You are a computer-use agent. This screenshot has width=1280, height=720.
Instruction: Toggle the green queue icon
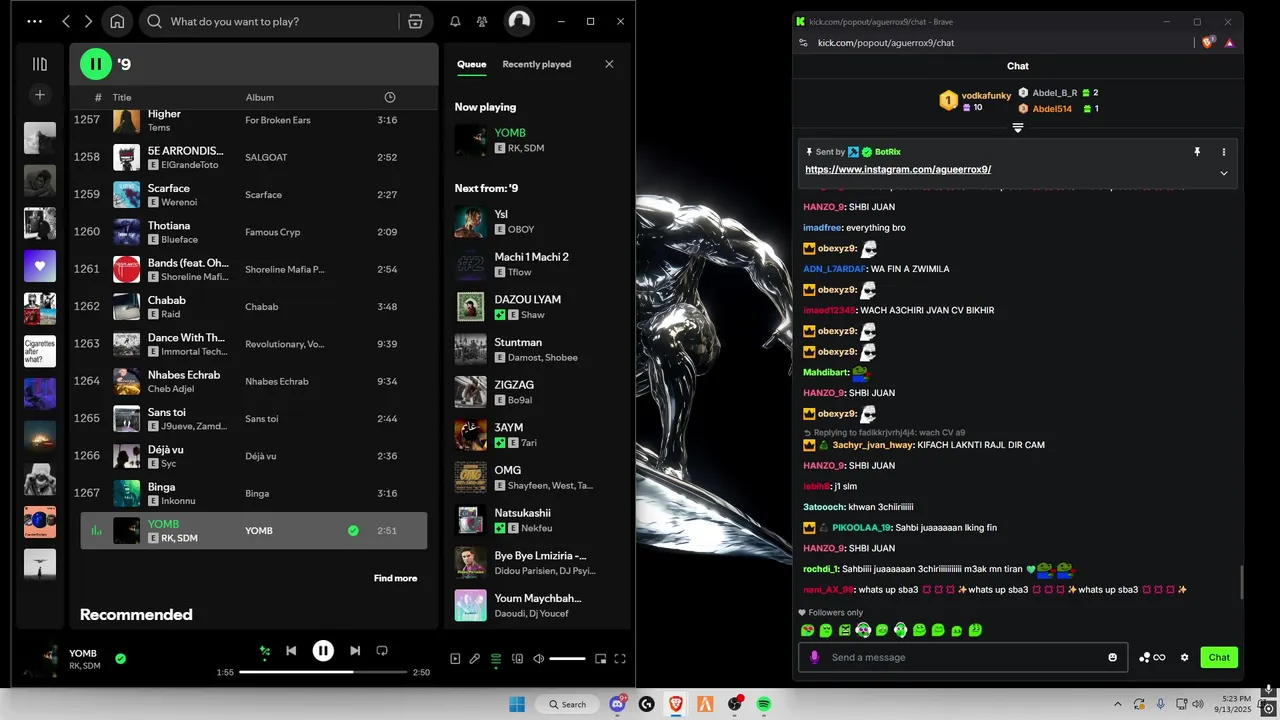495,659
